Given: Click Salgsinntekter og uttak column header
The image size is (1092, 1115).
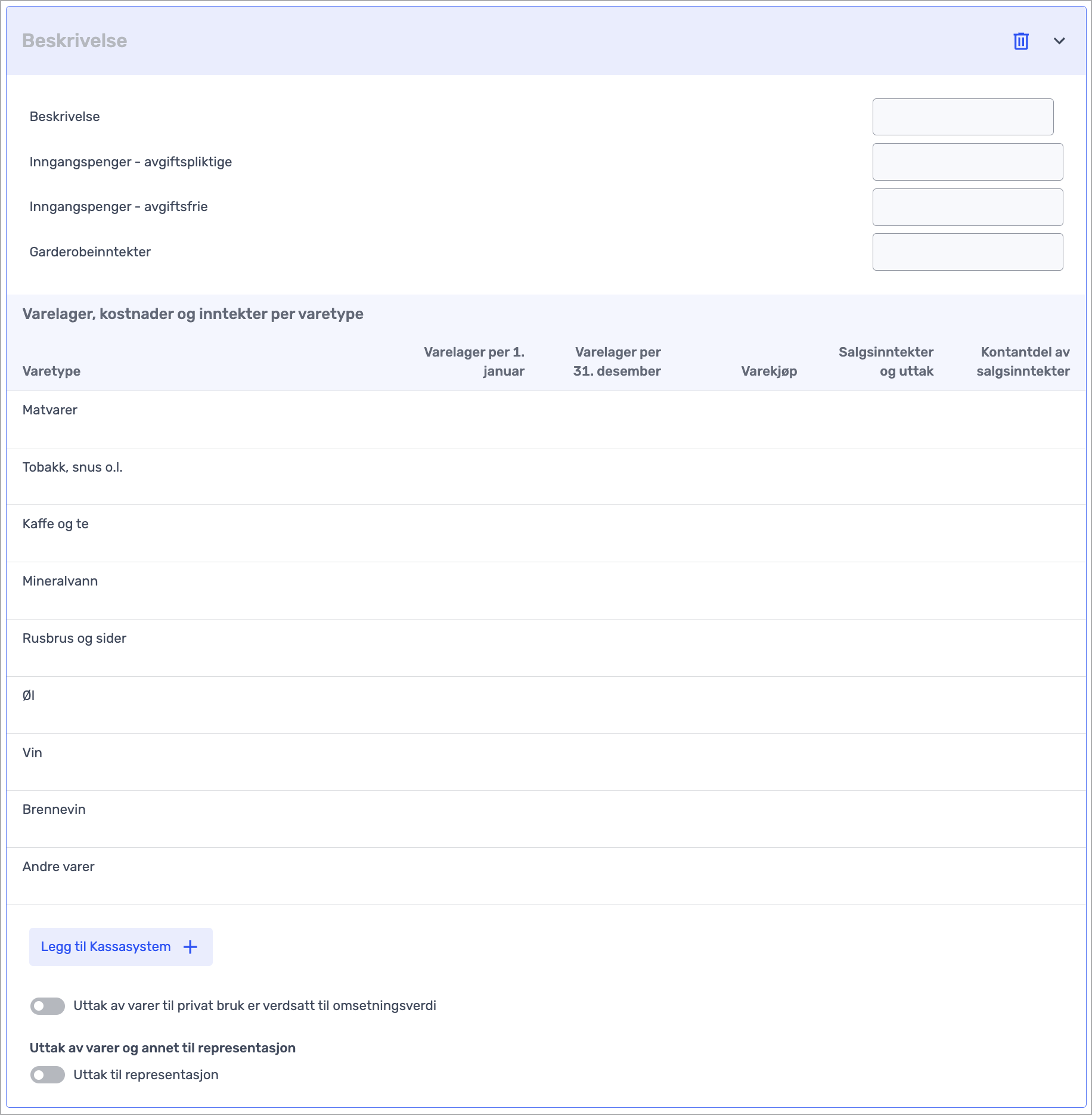Looking at the screenshot, I should (x=886, y=361).
